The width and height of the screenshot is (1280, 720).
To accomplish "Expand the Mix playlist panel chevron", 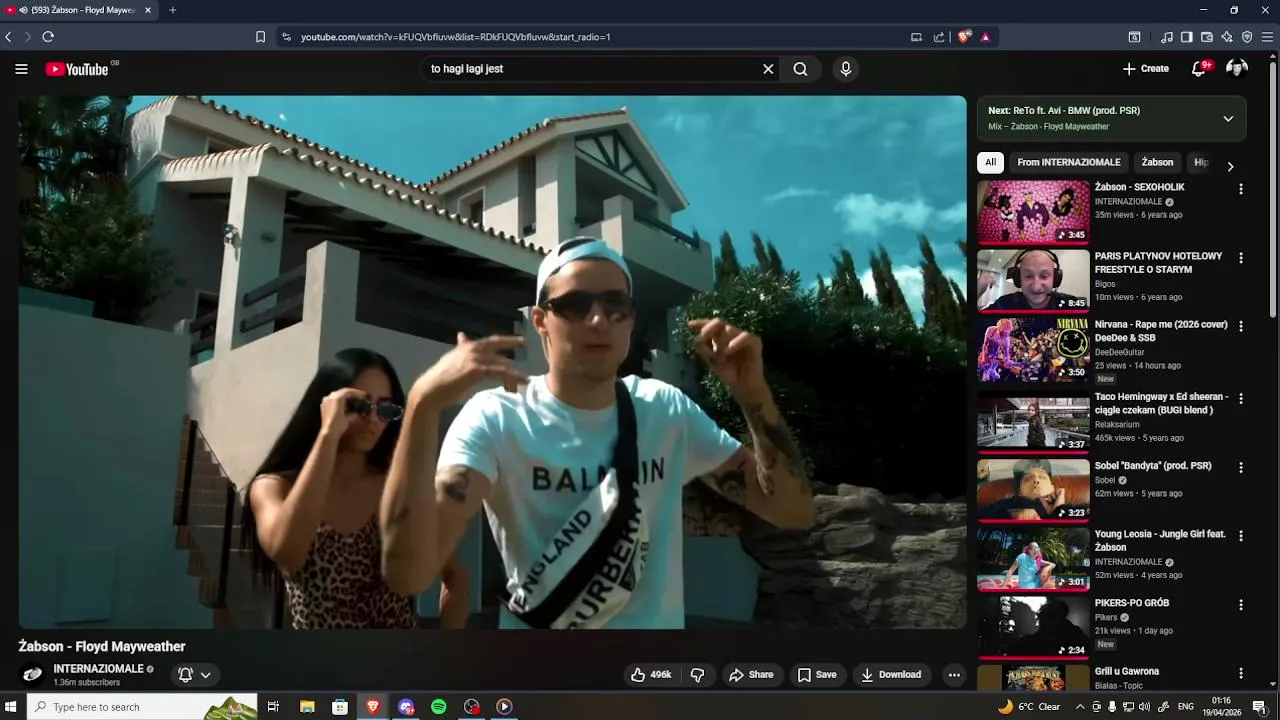I will click(x=1228, y=119).
